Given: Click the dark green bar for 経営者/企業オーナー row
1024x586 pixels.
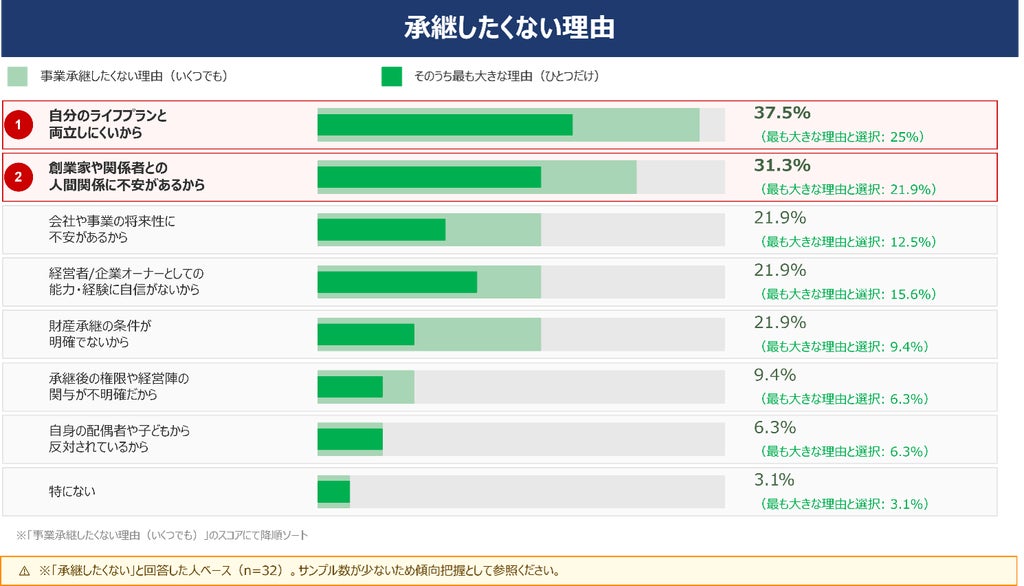Looking at the screenshot, I should click(x=397, y=282).
